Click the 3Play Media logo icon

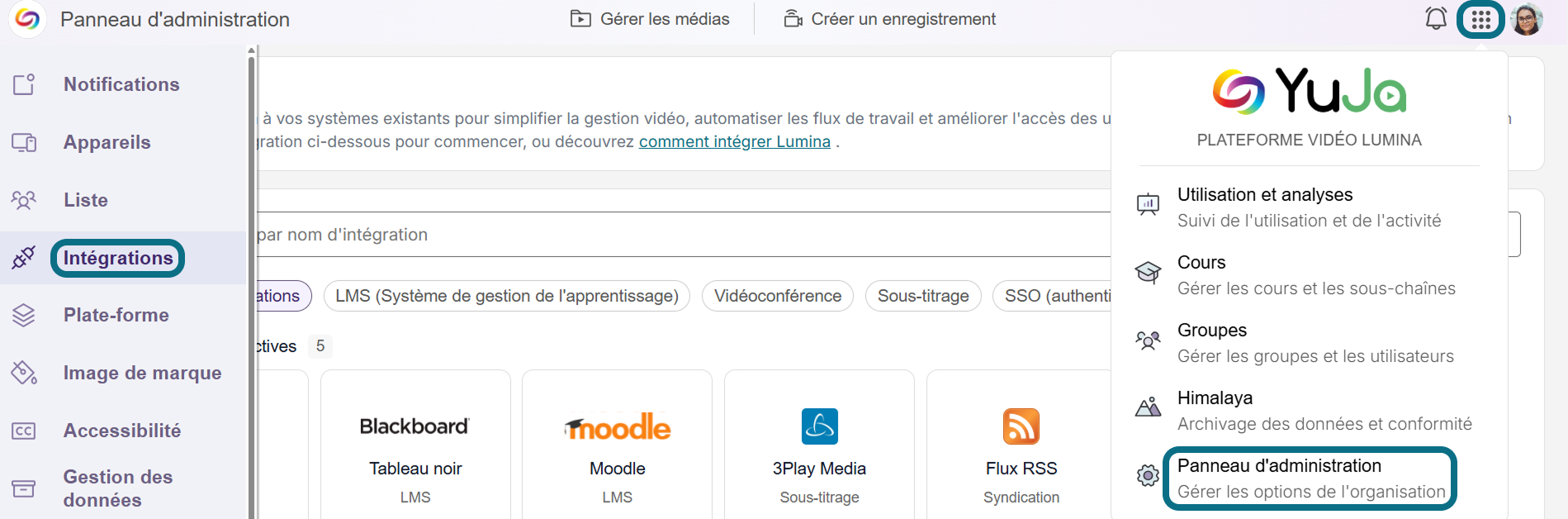tap(819, 426)
